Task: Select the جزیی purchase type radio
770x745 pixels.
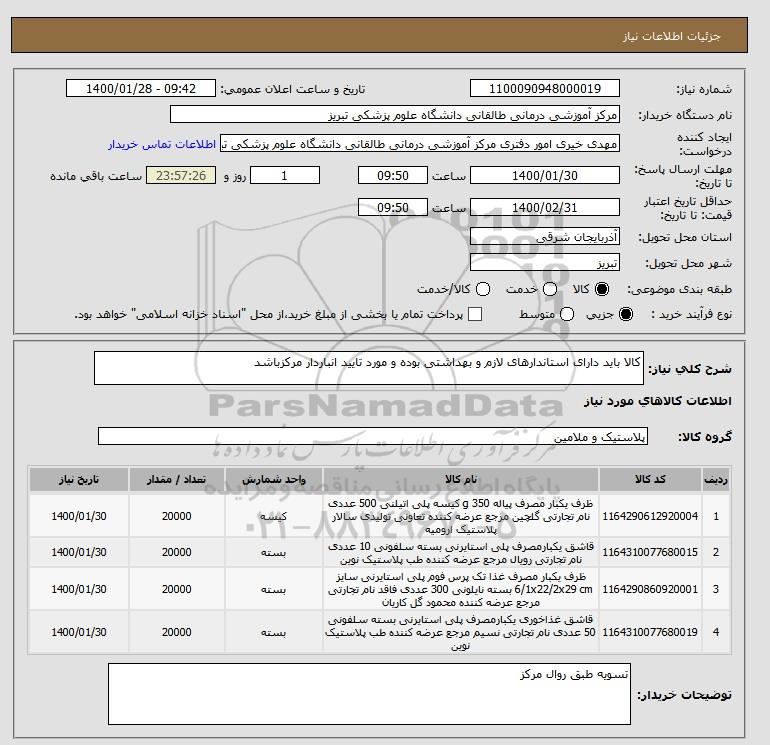Action: 626,314
